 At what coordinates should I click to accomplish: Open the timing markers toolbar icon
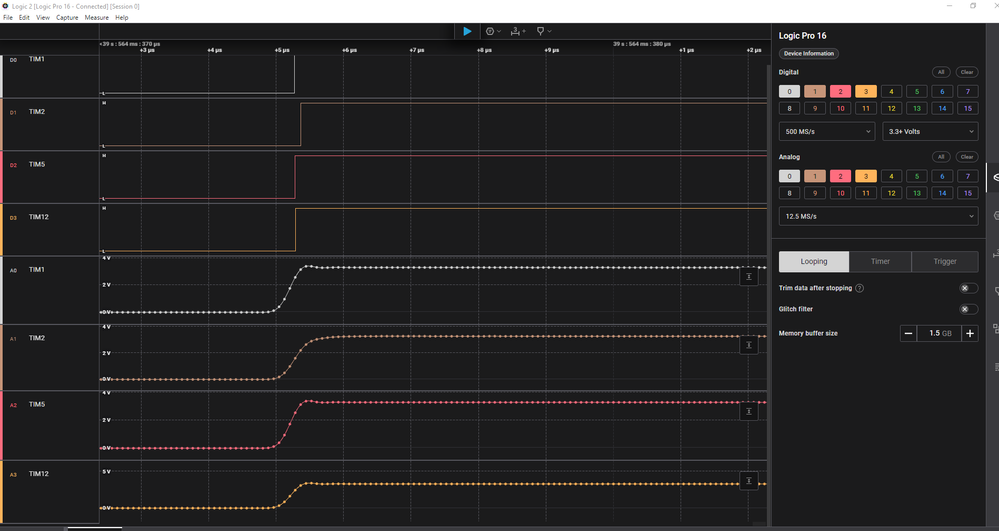tap(493, 31)
